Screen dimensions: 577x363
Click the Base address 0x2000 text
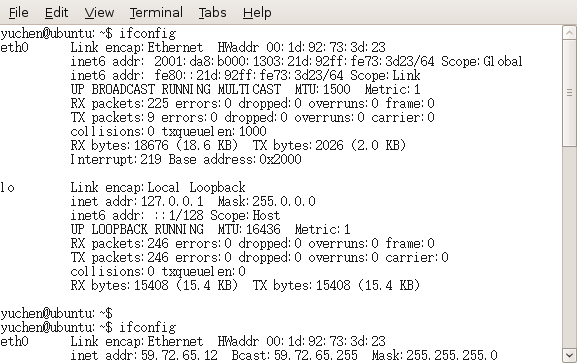click(235, 159)
